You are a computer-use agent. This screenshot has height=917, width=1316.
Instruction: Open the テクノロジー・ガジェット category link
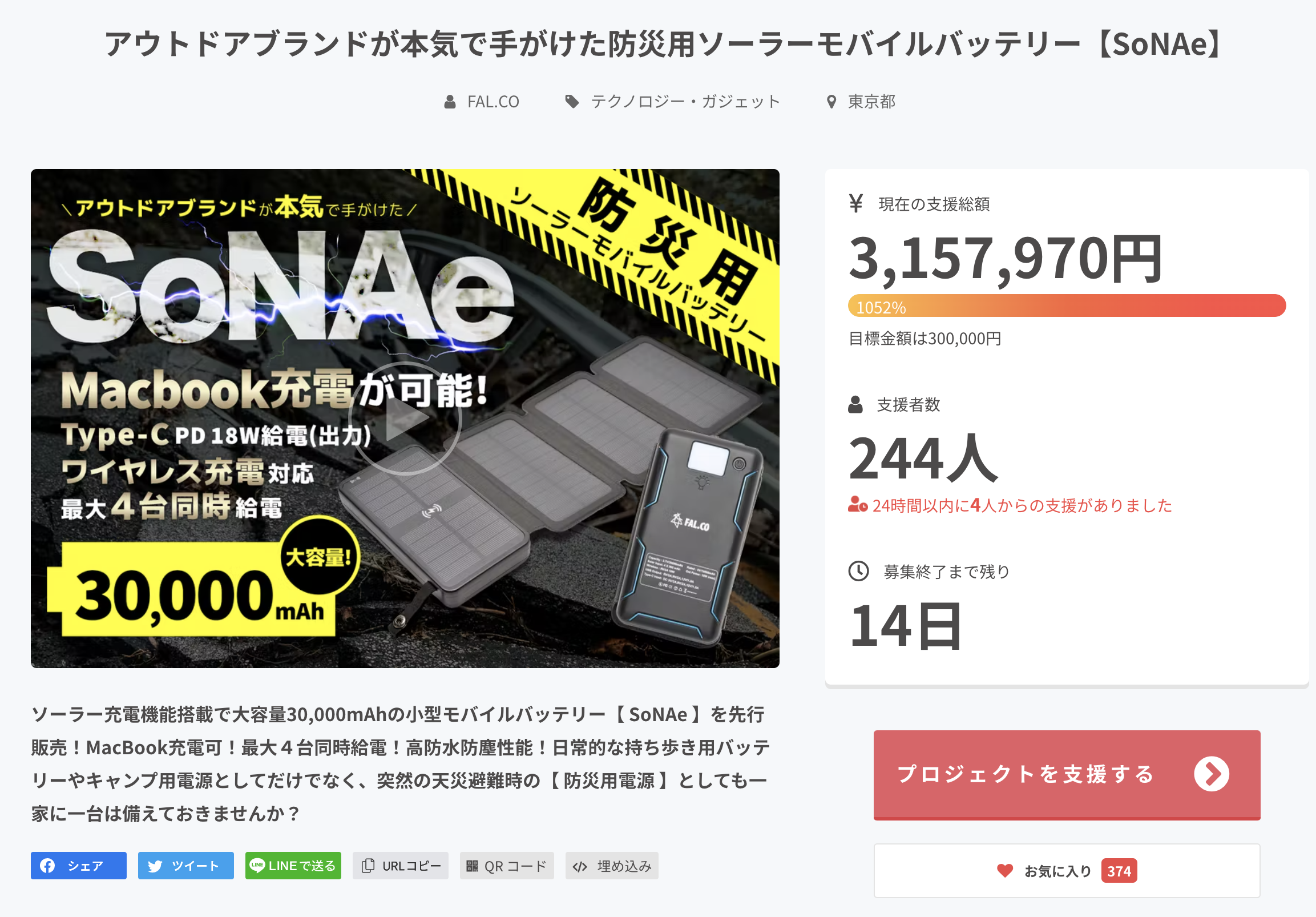click(x=685, y=102)
